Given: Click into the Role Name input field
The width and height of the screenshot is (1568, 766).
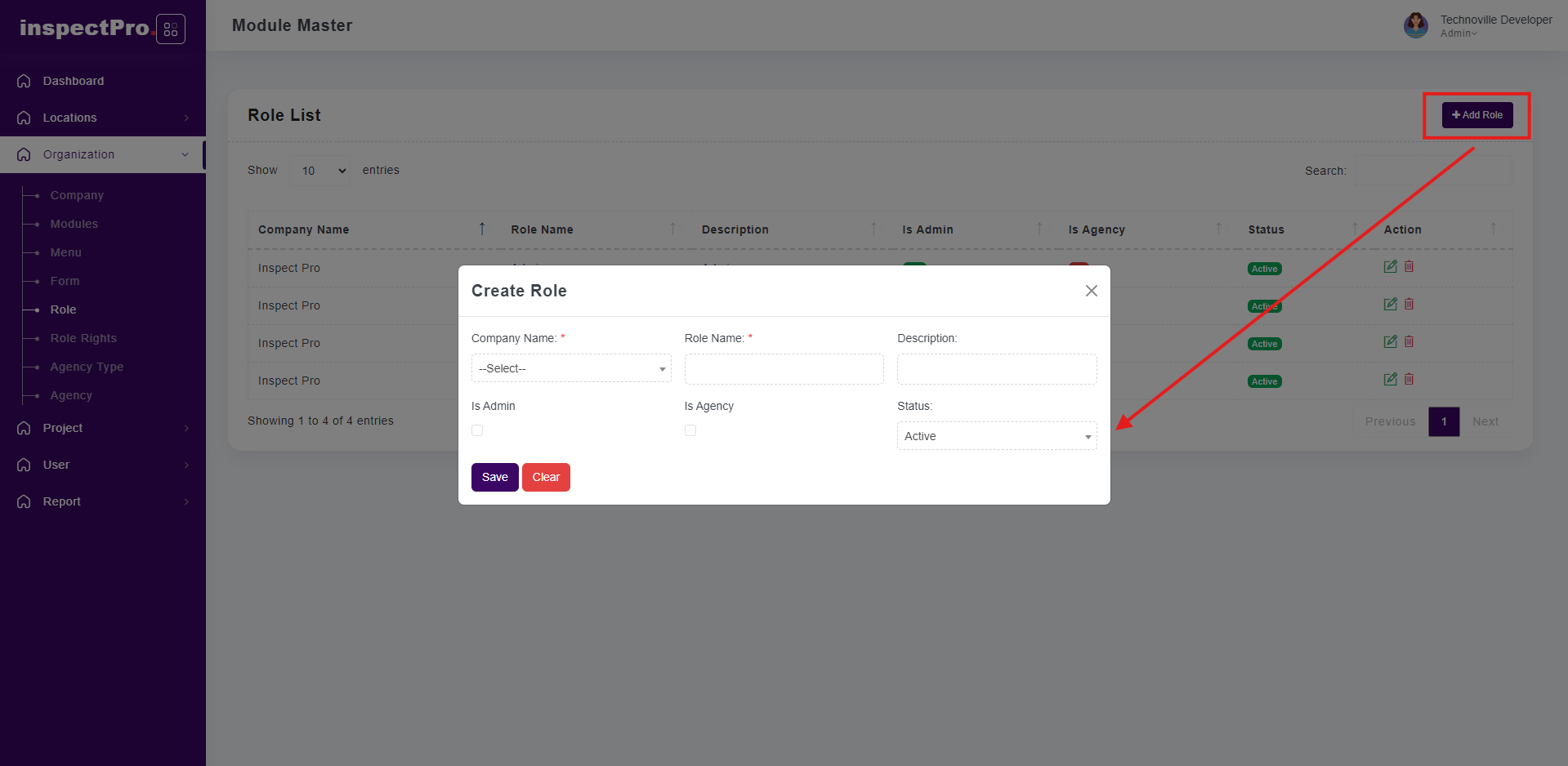Looking at the screenshot, I should [x=784, y=369].
